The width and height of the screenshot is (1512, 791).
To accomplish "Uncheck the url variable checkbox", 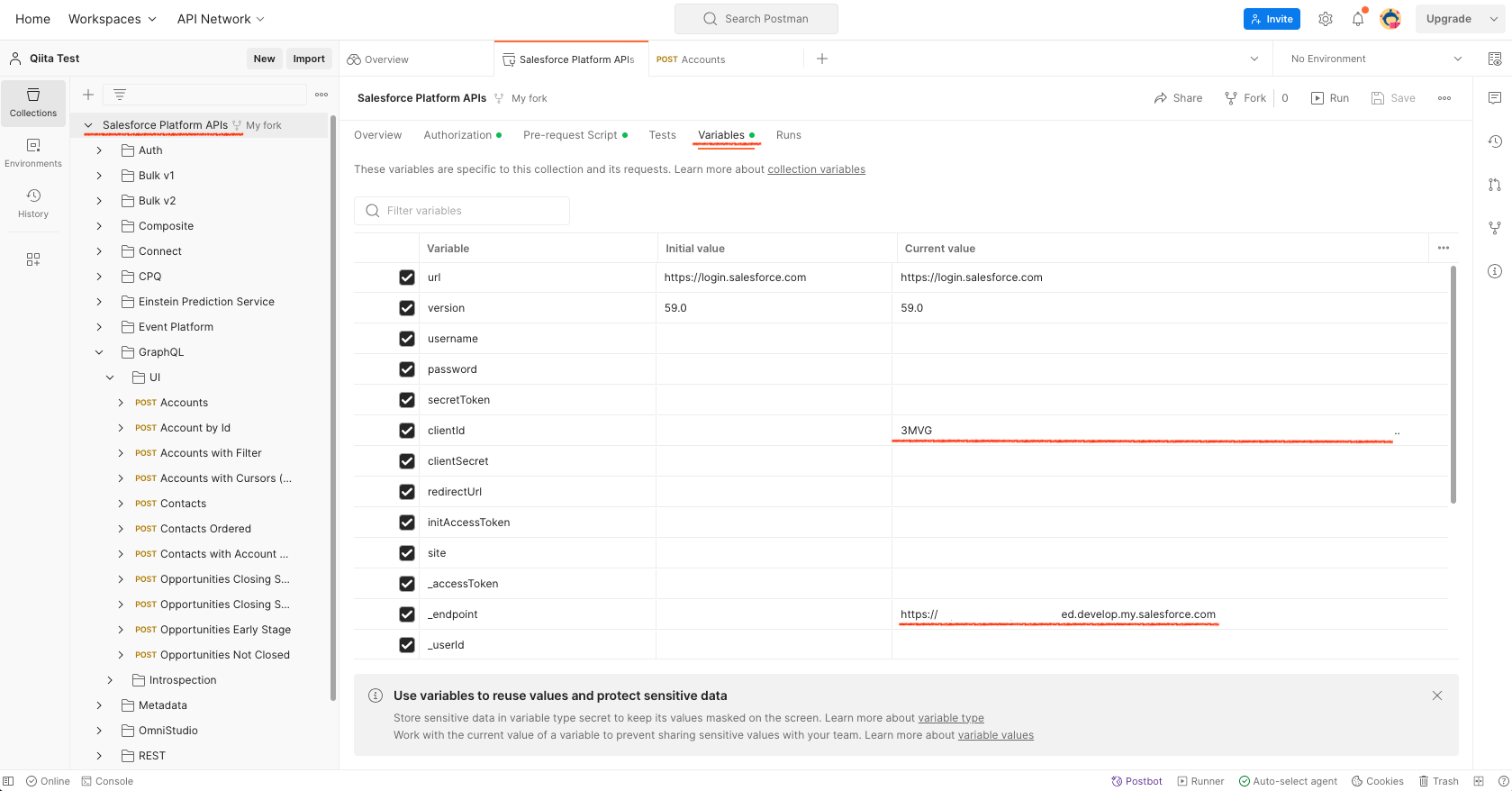I will pyautogui.click(x=407, y=277).
